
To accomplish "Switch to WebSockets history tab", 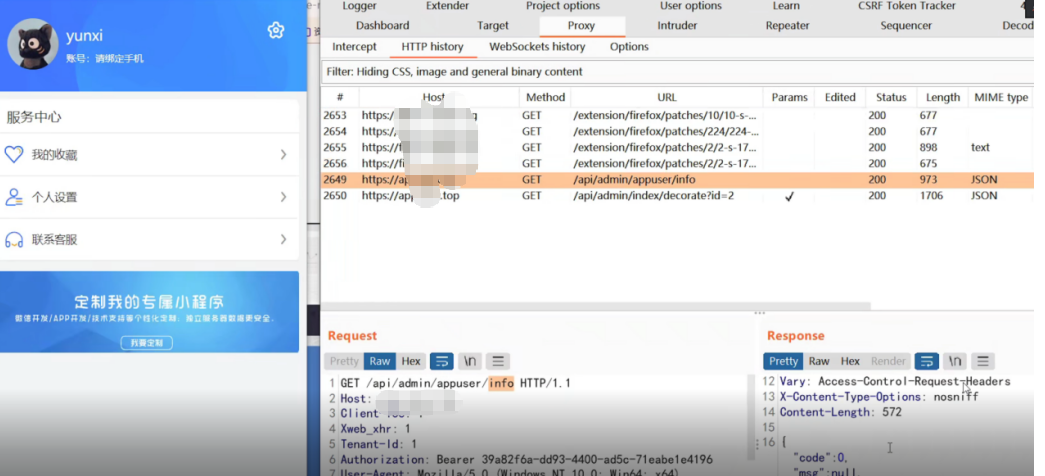I will 537,47.
